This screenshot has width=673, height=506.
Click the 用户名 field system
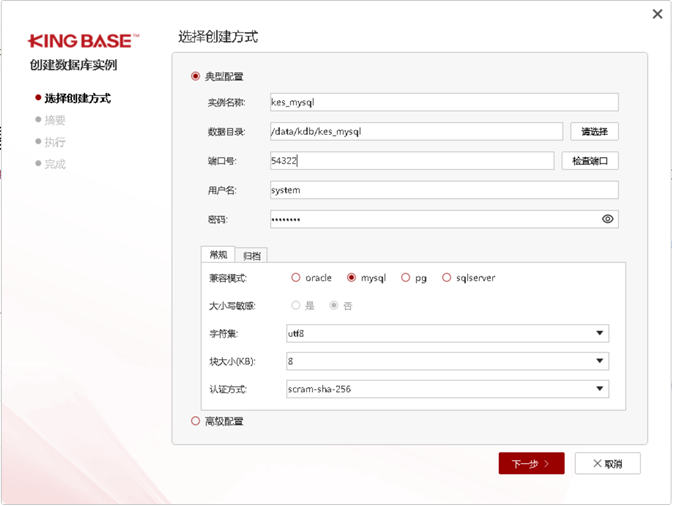444,190
